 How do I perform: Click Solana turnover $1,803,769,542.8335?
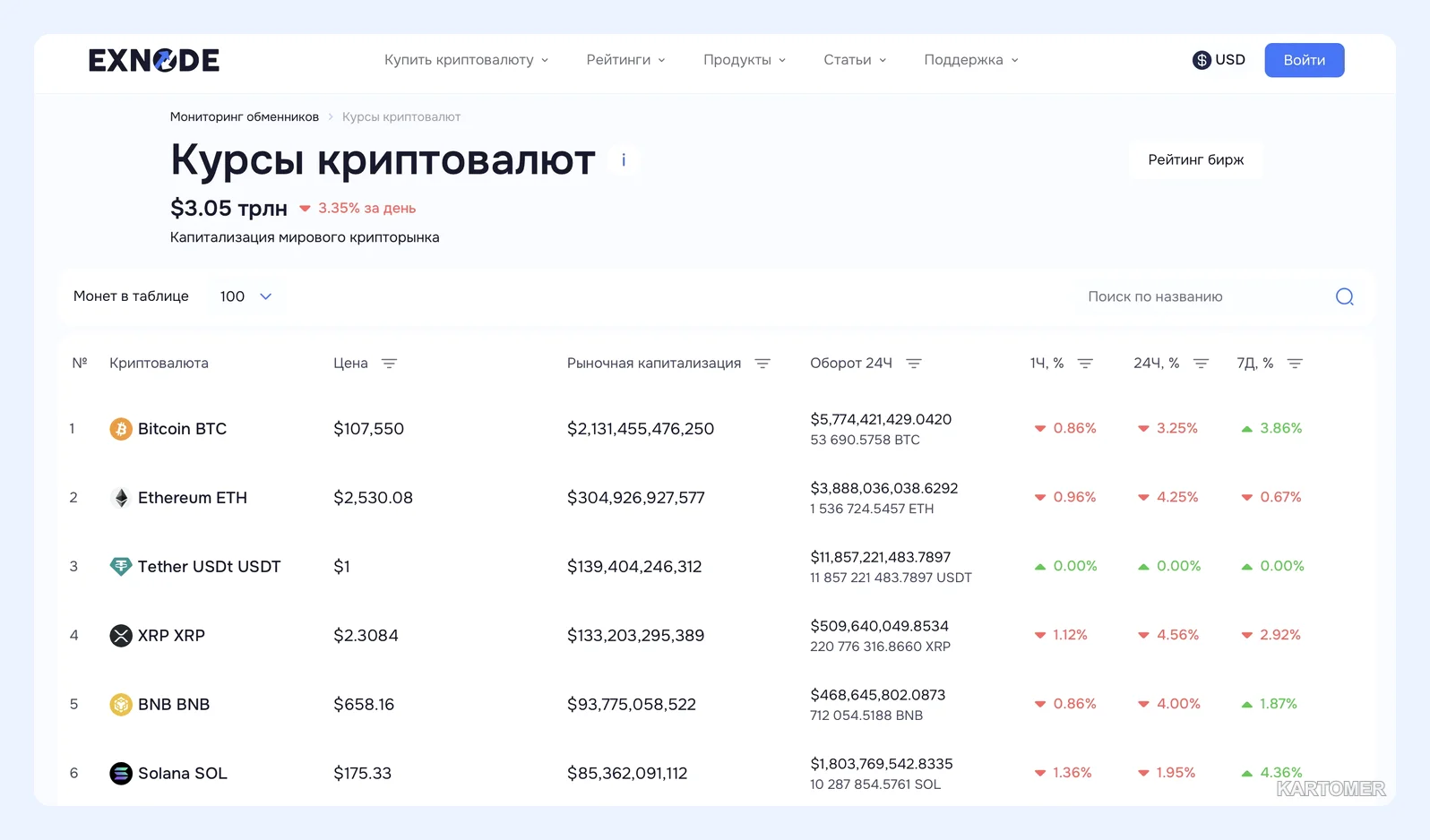882,764
